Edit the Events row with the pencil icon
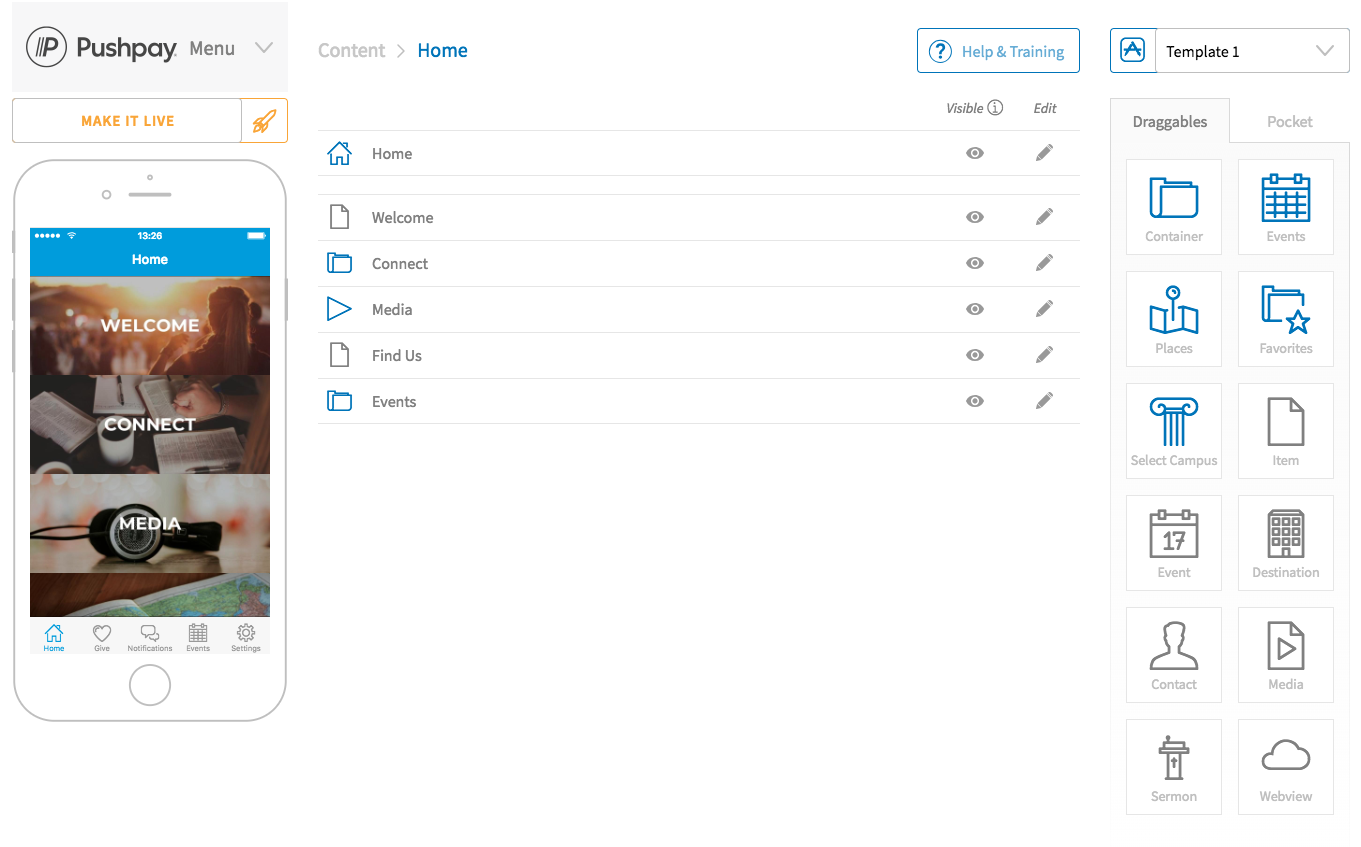1361x847 pixels. [1044, 401]
